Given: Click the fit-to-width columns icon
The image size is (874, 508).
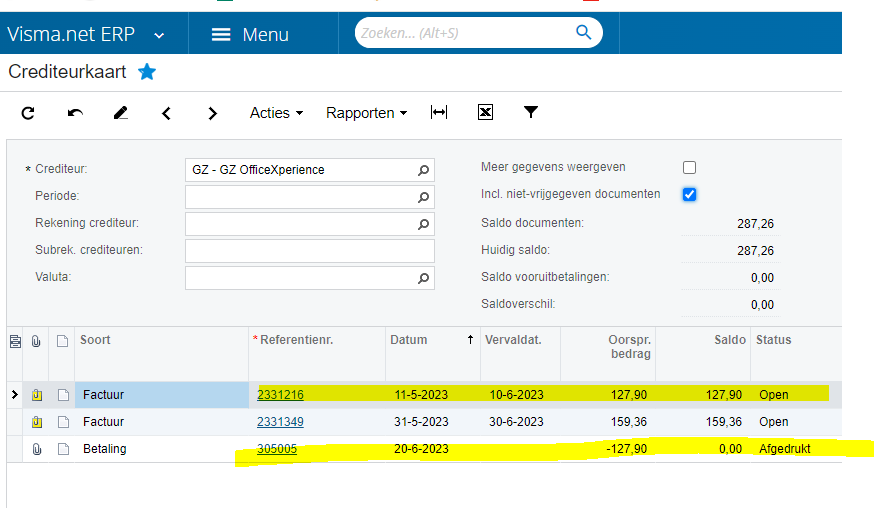Looking at the screenshot, I should click(439, 113).
